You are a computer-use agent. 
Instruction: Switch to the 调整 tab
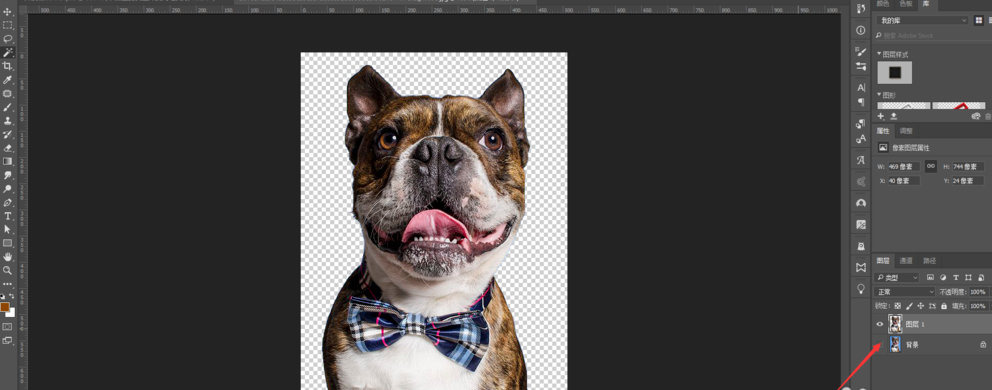[906, 131]
